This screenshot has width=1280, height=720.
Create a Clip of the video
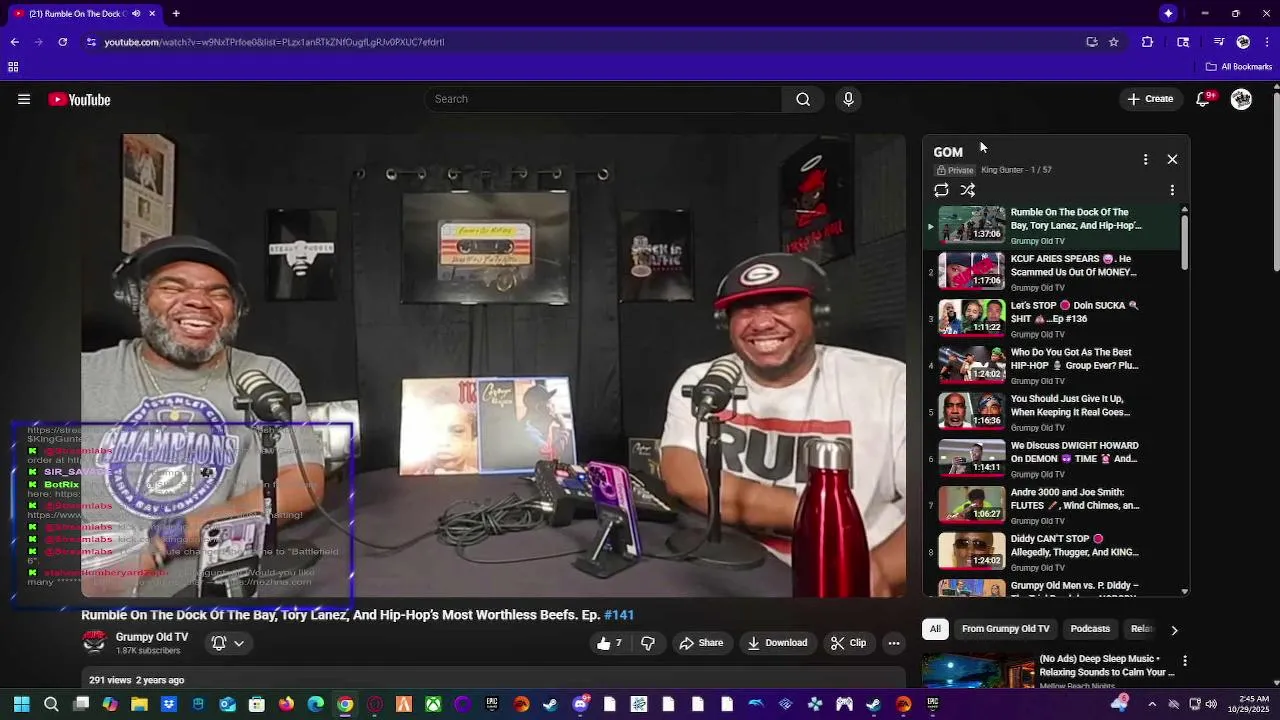[x=849, y=643]
